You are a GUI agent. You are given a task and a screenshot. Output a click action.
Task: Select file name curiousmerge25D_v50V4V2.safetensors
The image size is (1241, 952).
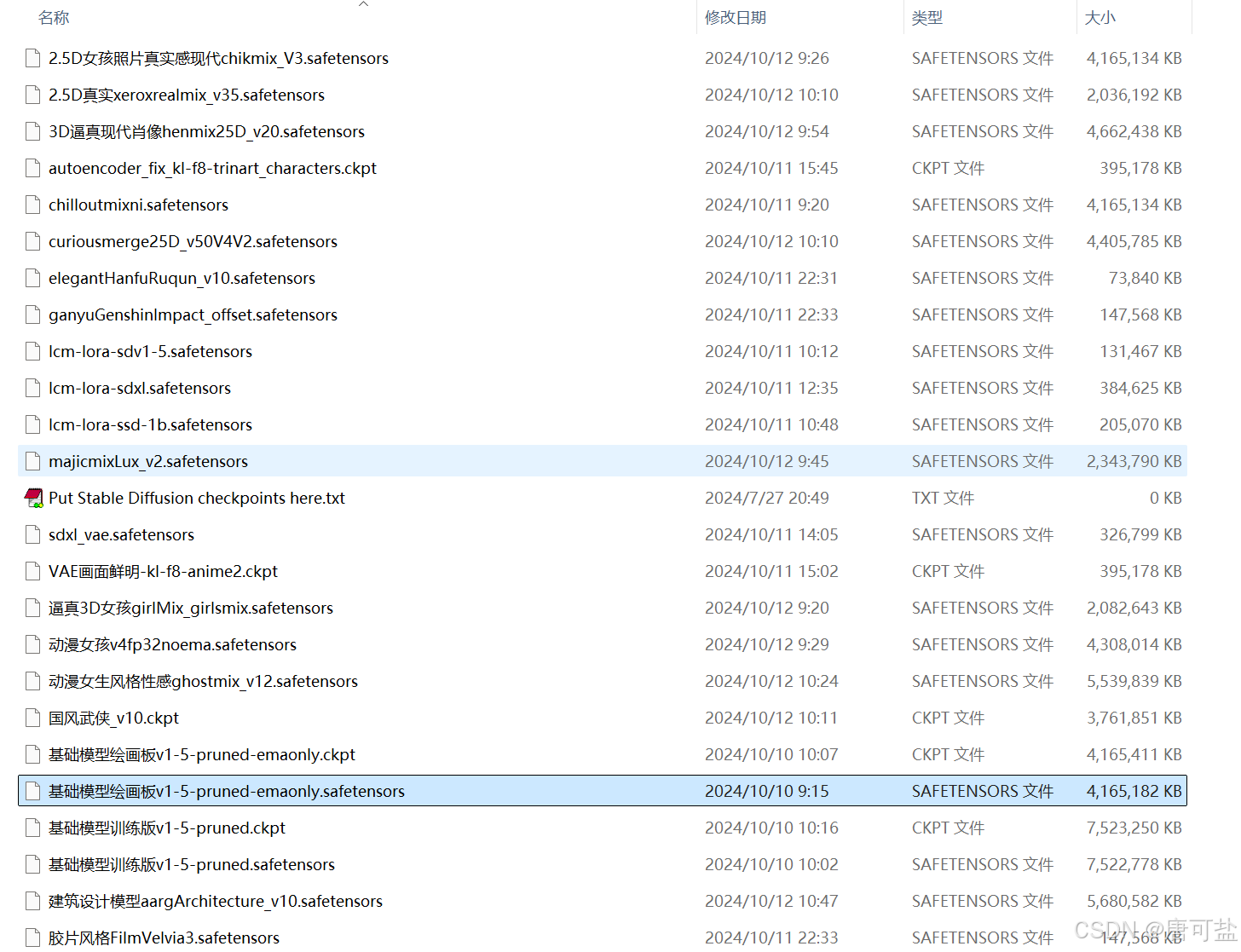[193, 241]
